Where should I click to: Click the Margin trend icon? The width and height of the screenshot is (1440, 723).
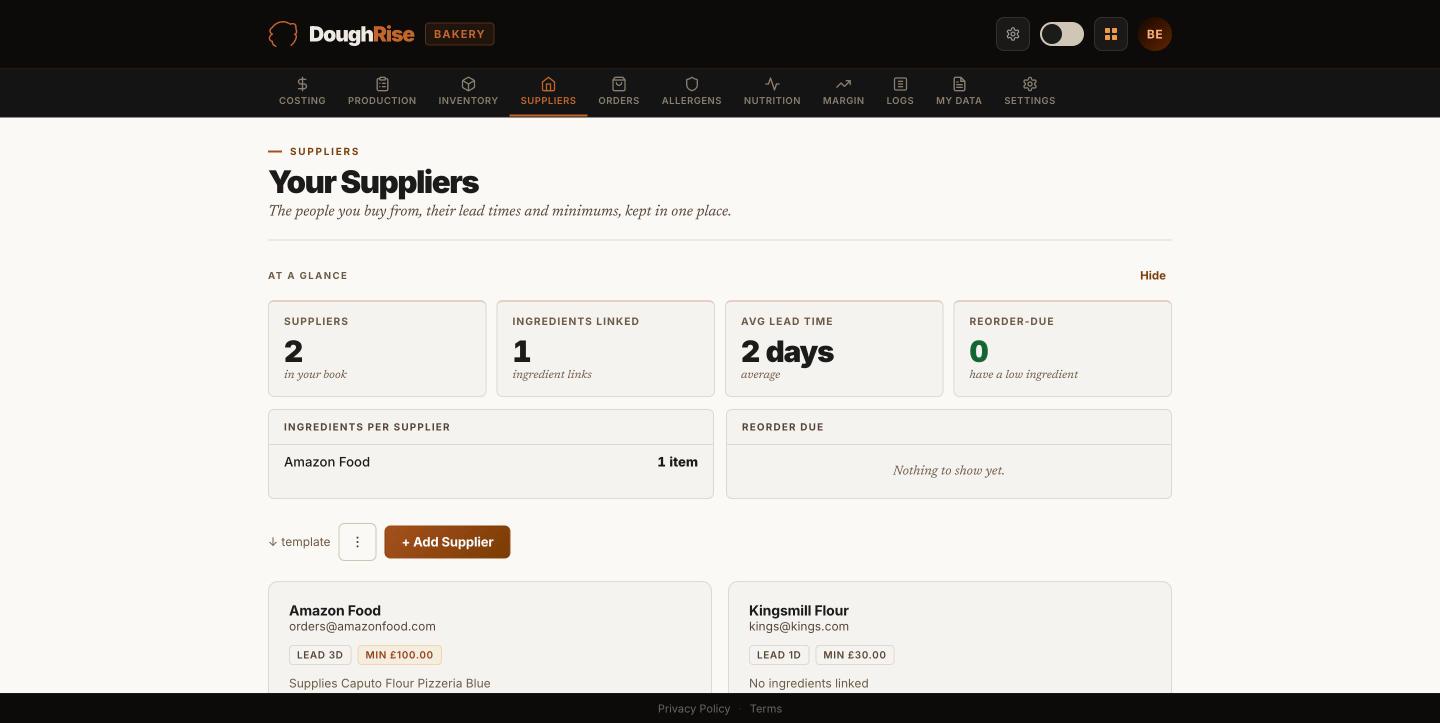pyautogui.click(x=844, y=84)
